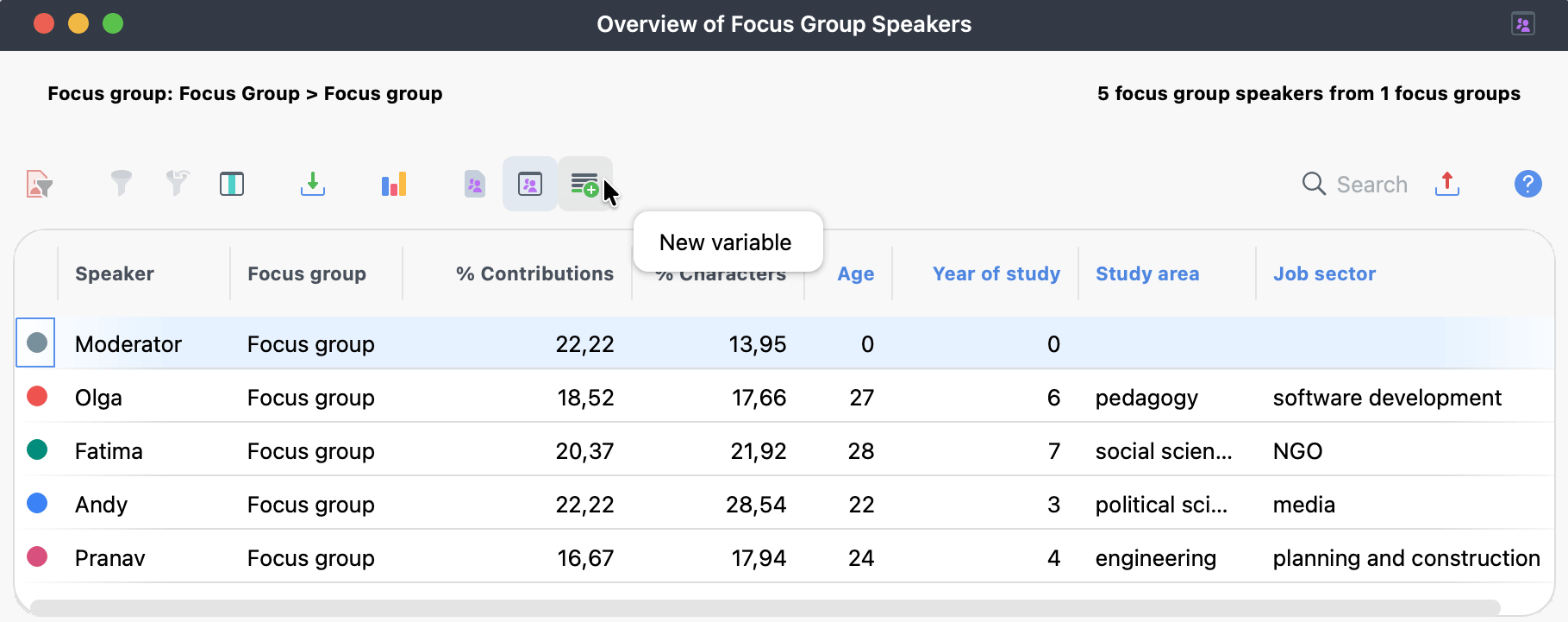Click Pranav's age cell 24
The height and width of the screenshot is (622, 1568).
coord(861,558)
